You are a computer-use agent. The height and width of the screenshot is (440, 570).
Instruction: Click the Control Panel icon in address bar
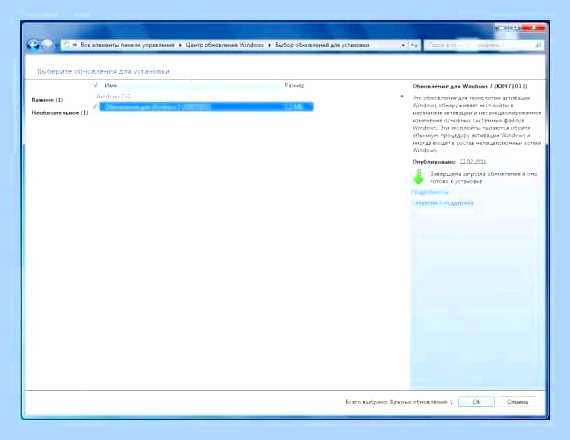[x=67, y=45]
